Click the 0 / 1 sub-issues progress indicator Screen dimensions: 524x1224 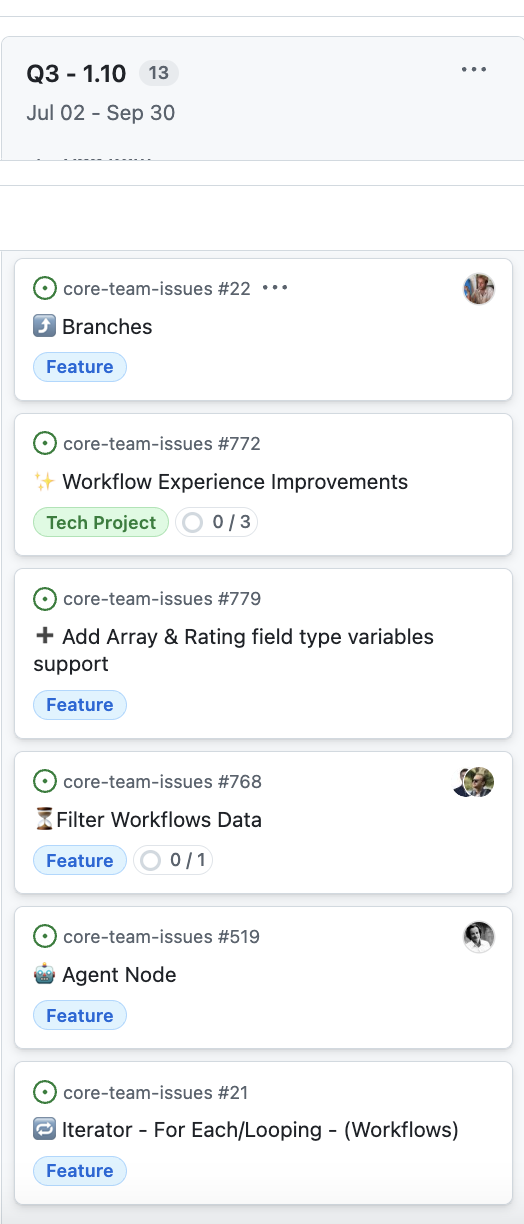[173, 860]
